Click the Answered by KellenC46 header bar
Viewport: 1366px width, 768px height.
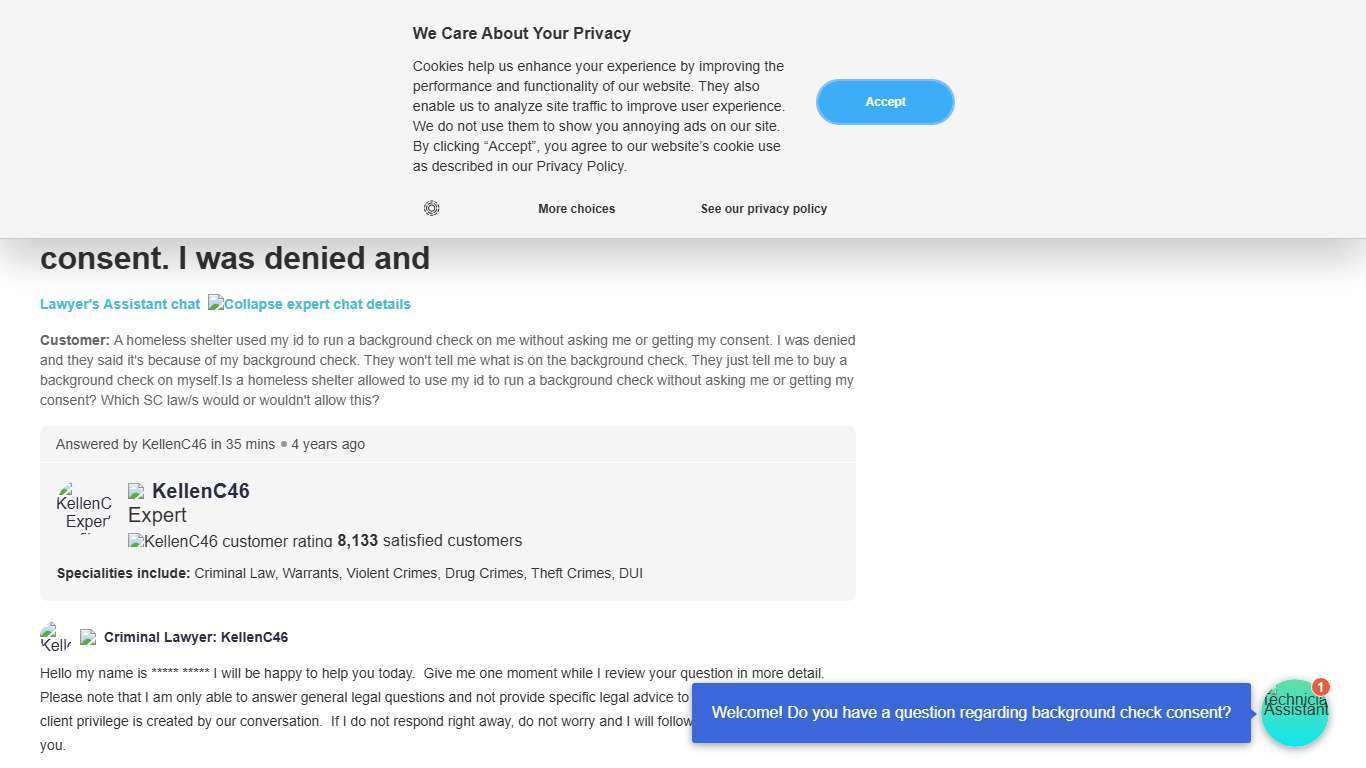click(447, 444)
